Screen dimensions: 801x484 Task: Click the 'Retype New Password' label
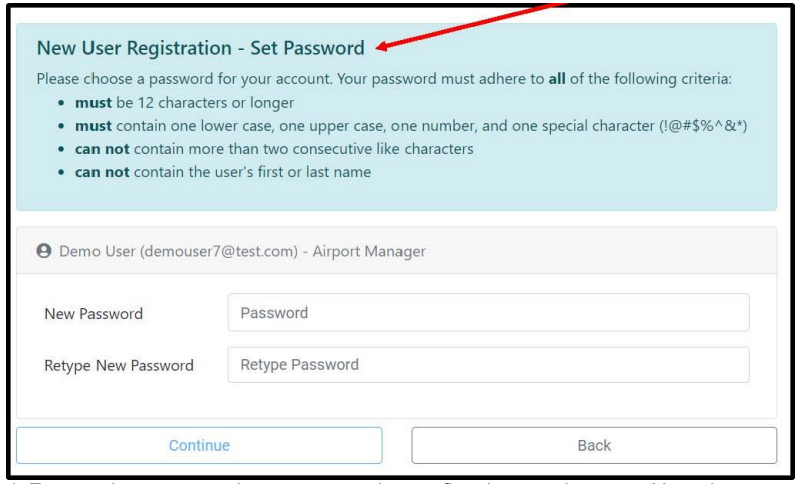(118, 366)
